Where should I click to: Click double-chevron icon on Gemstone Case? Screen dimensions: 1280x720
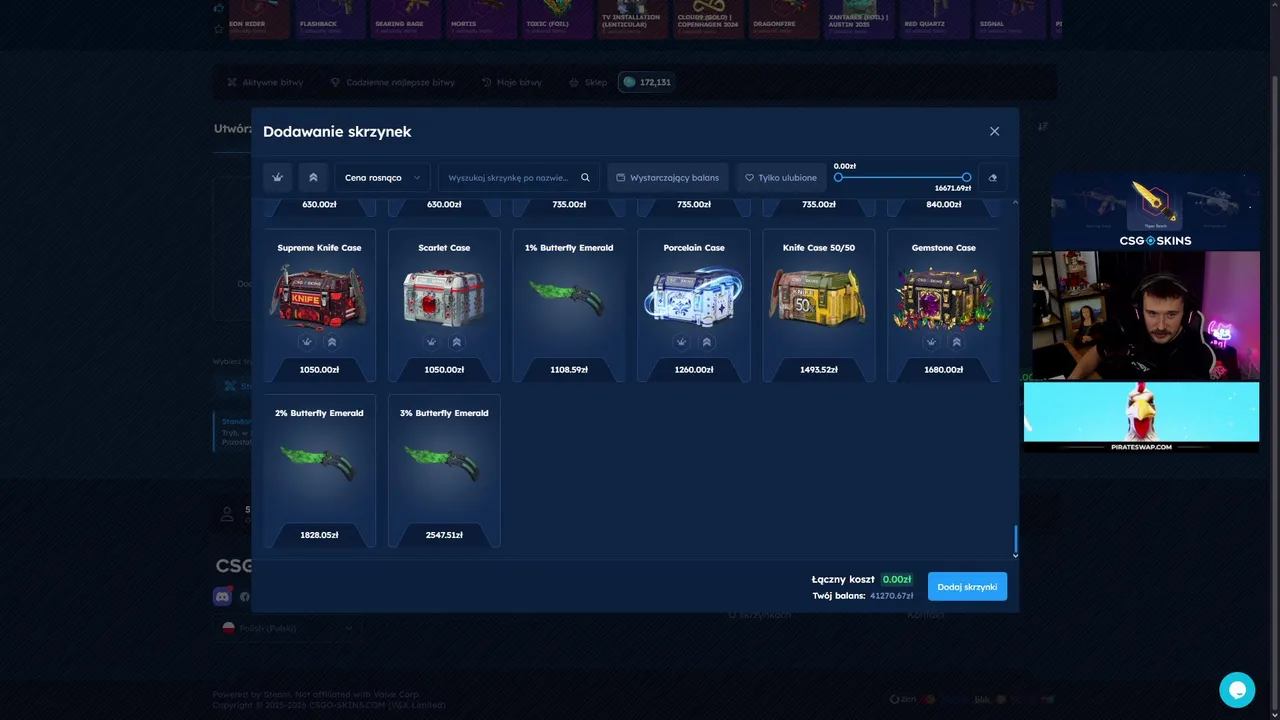pyautogui.click(x=957, y=342)
